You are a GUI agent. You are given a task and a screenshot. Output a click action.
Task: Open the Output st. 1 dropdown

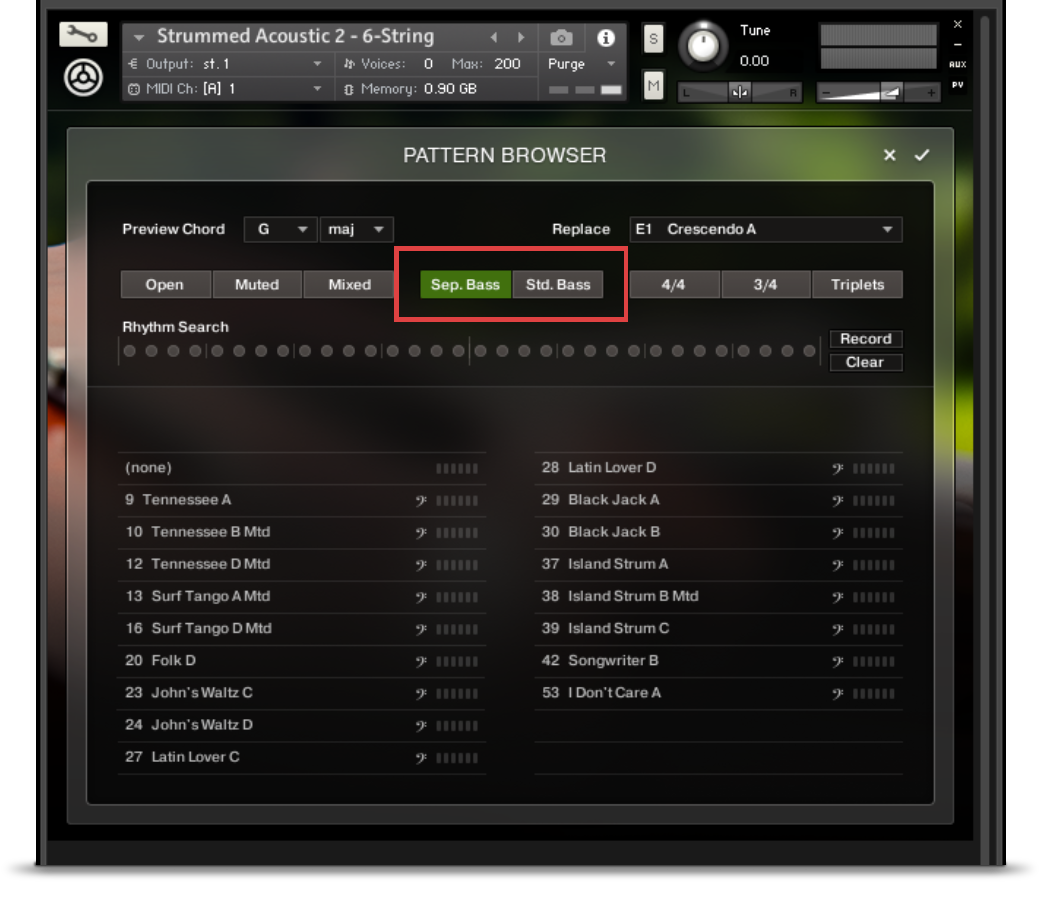coord(226,64)
